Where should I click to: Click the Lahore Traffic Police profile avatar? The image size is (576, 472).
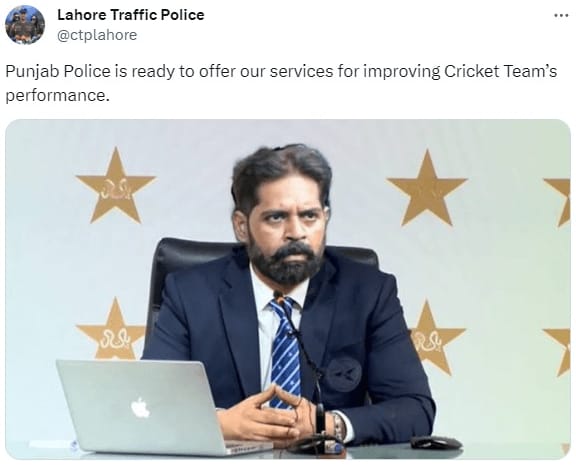(25, 25)
